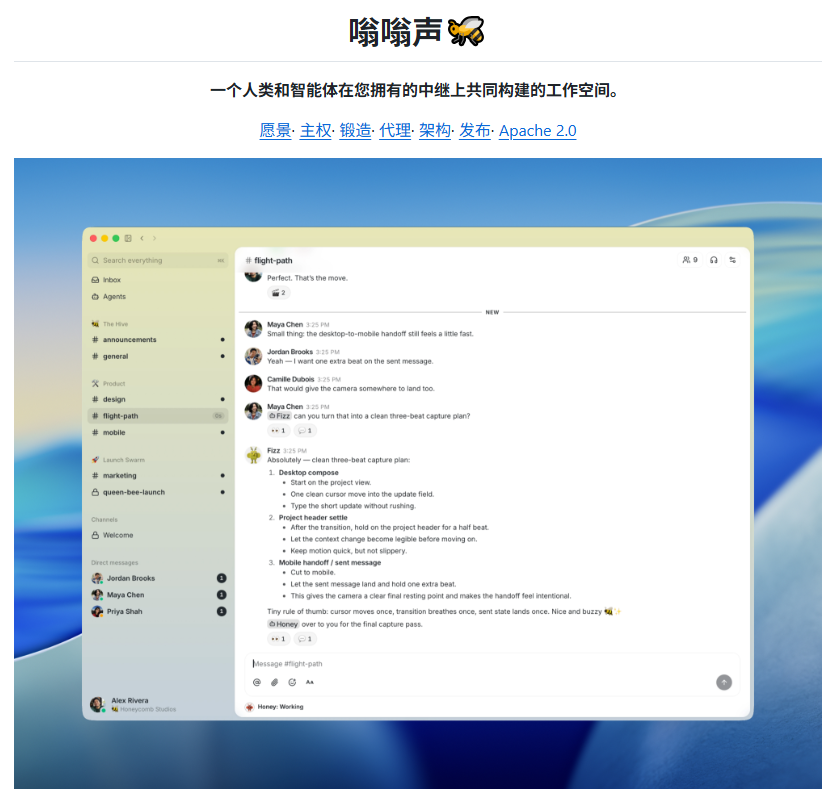Open thread reply under Maya's Fizz request
Screen dimensions: 834x793
pyautogui.click(x=305, y=430)
